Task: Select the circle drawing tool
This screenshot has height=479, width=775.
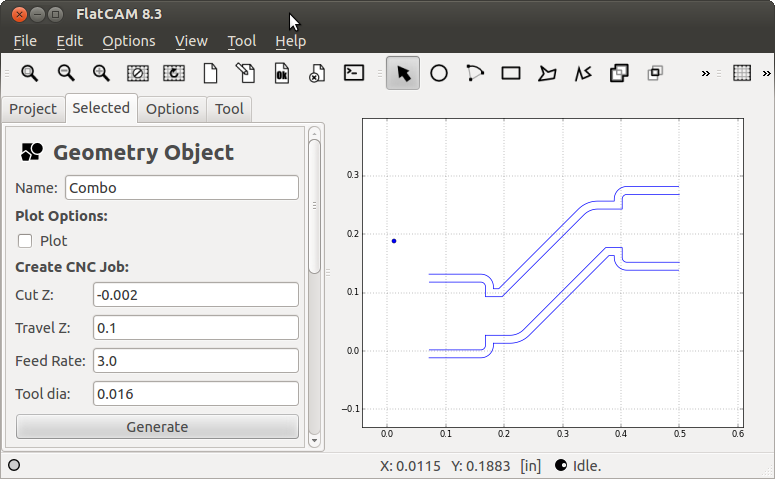Action: pos(439,73)
